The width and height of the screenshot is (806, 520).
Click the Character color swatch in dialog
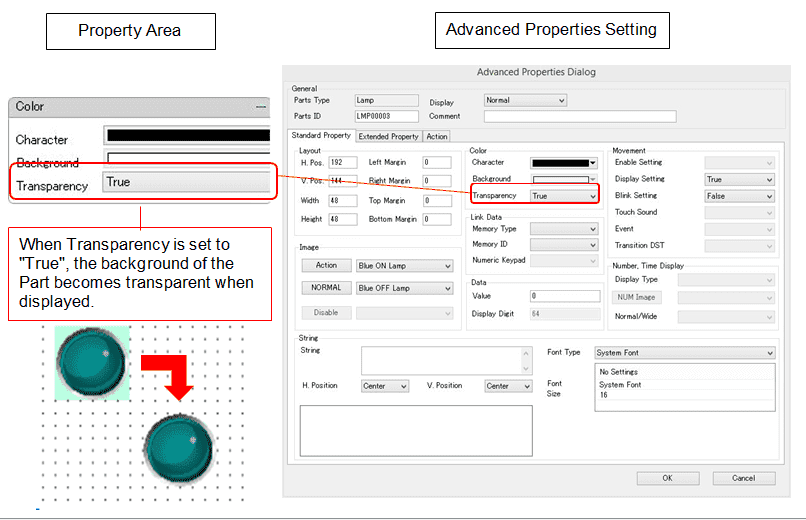pyautogui.click(x=563, y=162)
